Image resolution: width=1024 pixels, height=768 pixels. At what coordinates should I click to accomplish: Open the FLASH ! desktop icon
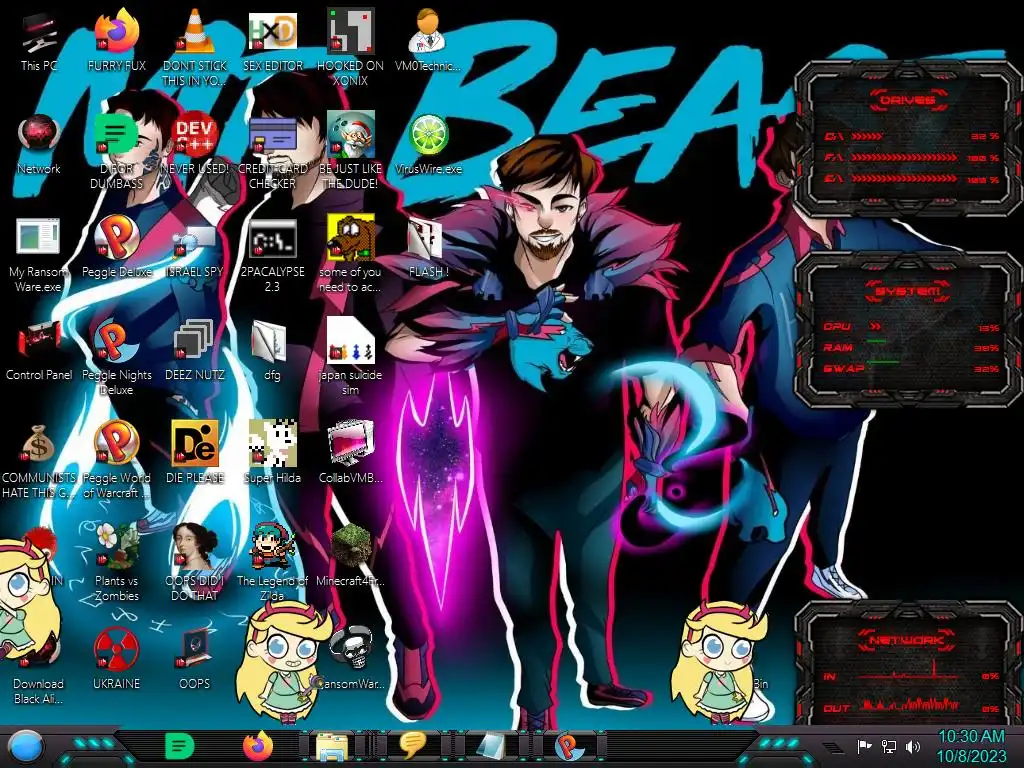tap(428, 248)
